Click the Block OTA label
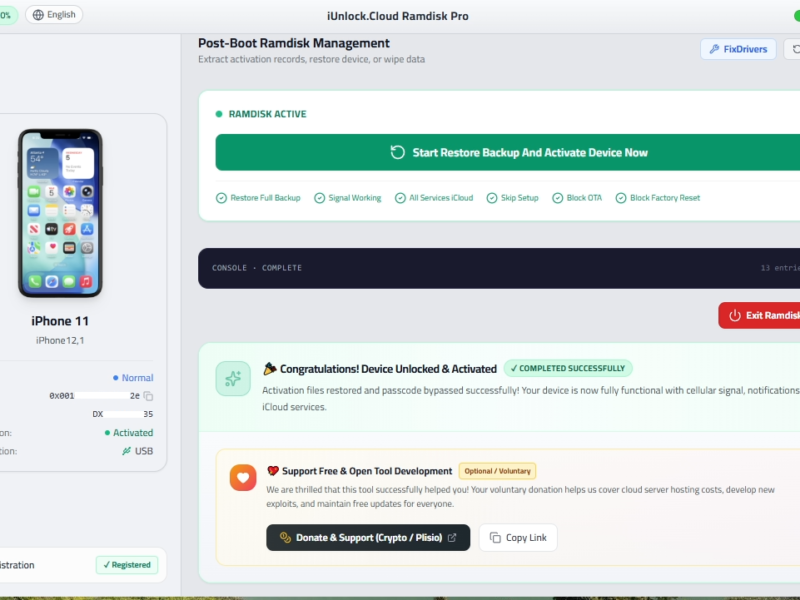 click(x=584, y=198)
